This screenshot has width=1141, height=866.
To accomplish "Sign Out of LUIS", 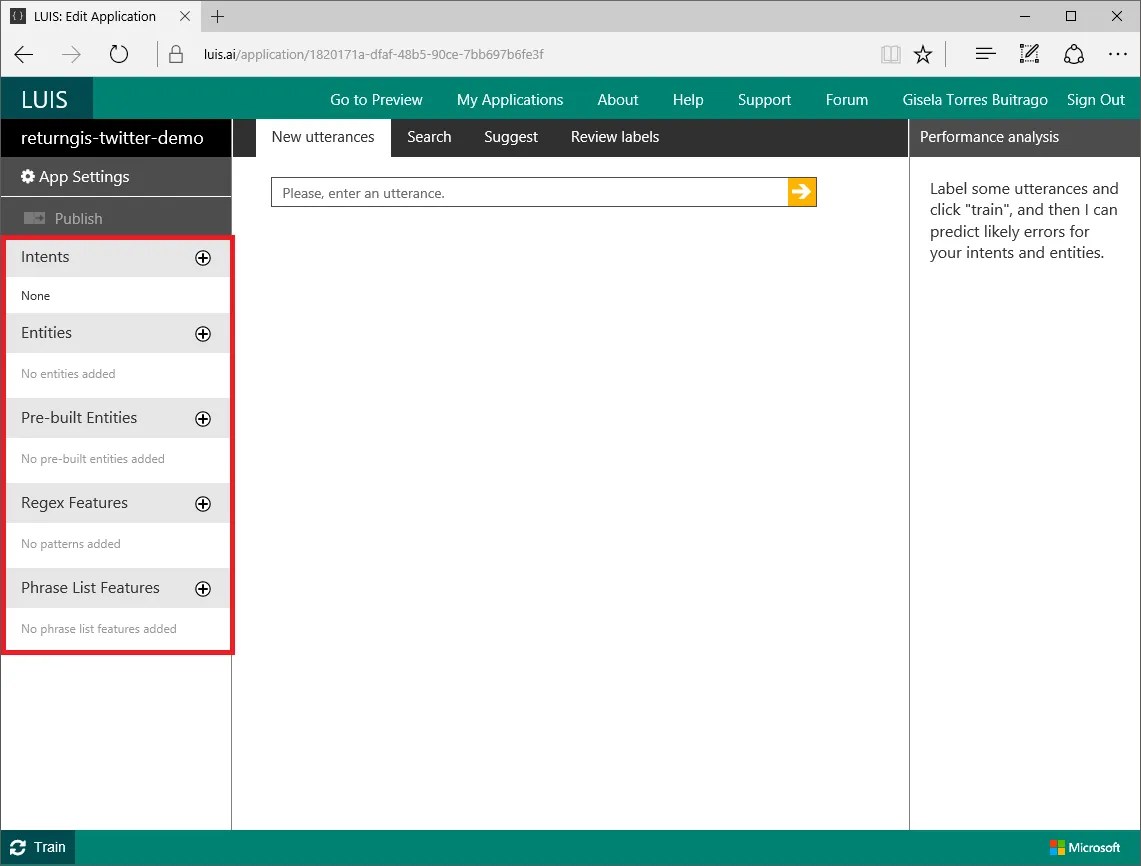I will pos(1096,100).
